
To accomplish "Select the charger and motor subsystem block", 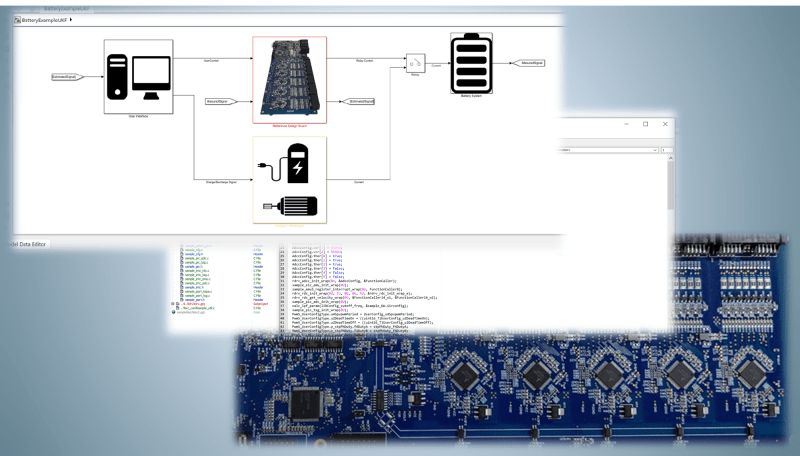I will pyautogui.click(x=289, y=178).
